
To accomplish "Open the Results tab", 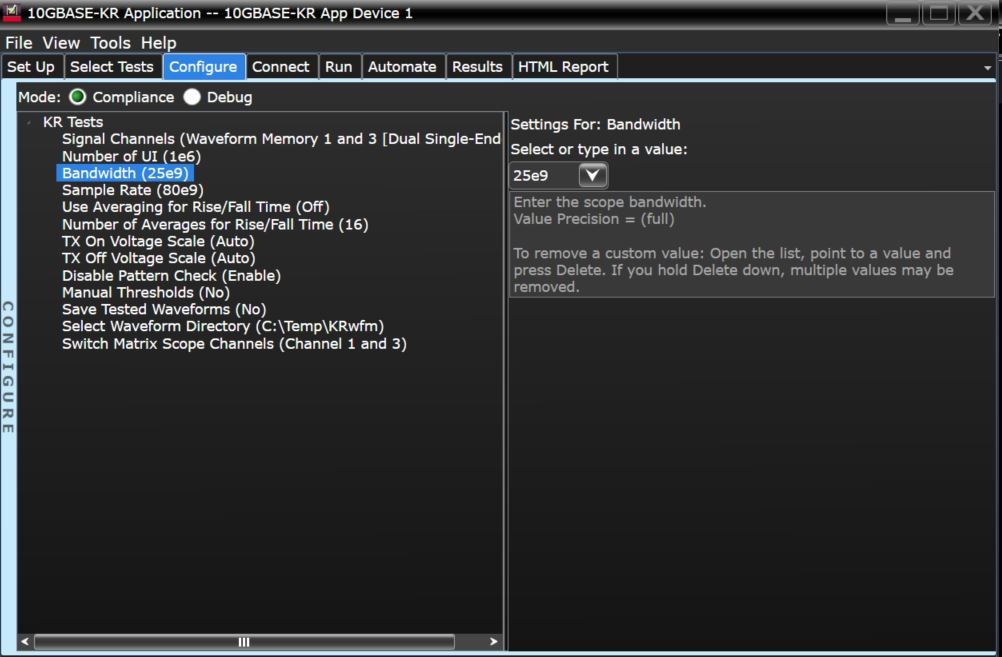I will point(477,66).
